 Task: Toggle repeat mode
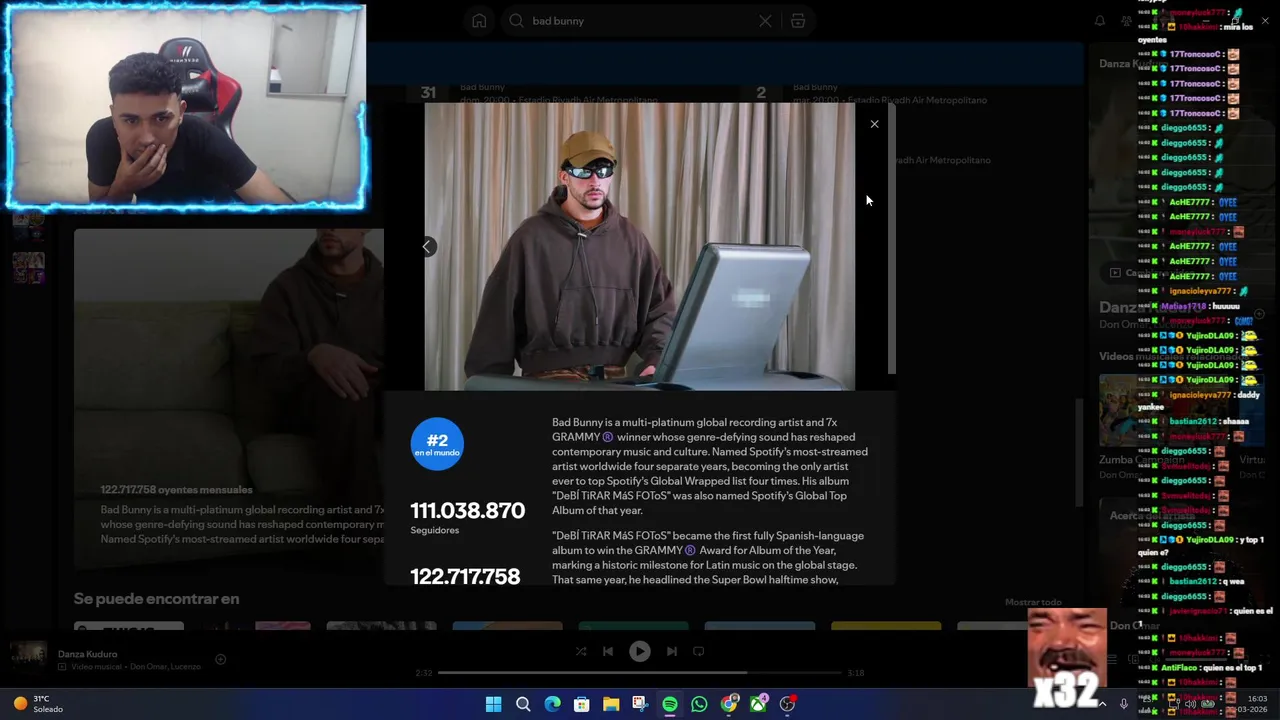click(699, 651)
